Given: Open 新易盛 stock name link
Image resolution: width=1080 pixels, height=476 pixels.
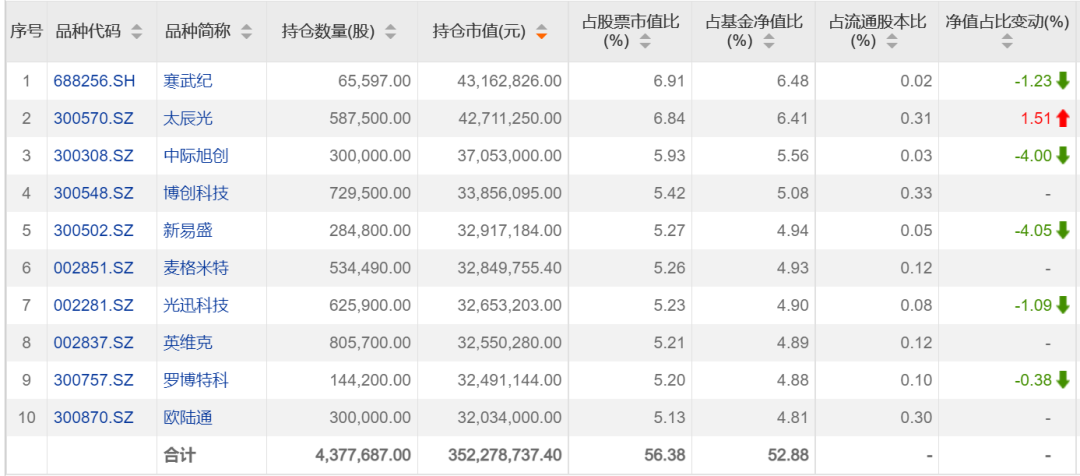Looking at the screenshot, I should coord(188,231).
